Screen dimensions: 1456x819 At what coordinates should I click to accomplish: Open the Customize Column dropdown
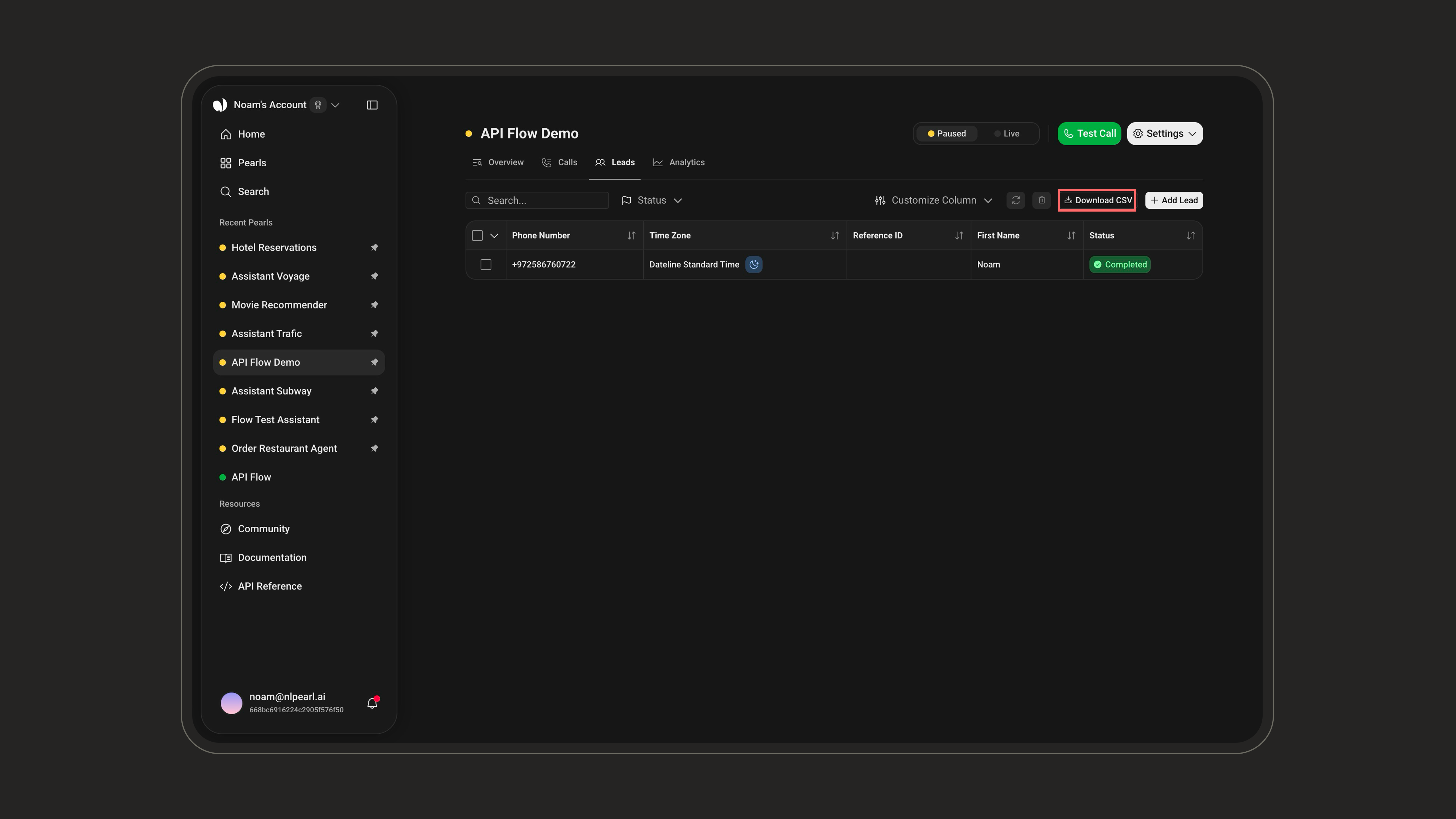934,200
